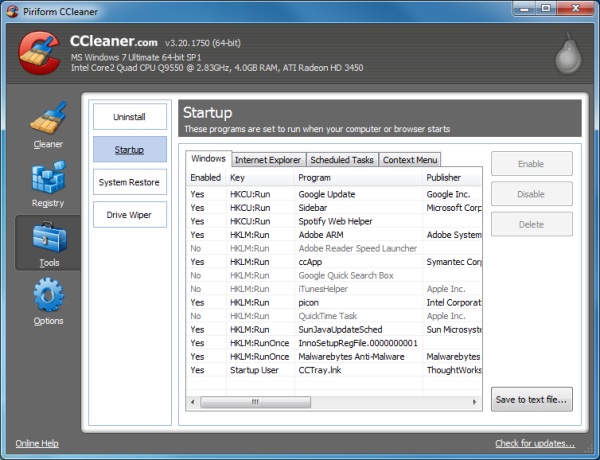
Task: Open the Uninstall tool
Action: click(130, 117)
